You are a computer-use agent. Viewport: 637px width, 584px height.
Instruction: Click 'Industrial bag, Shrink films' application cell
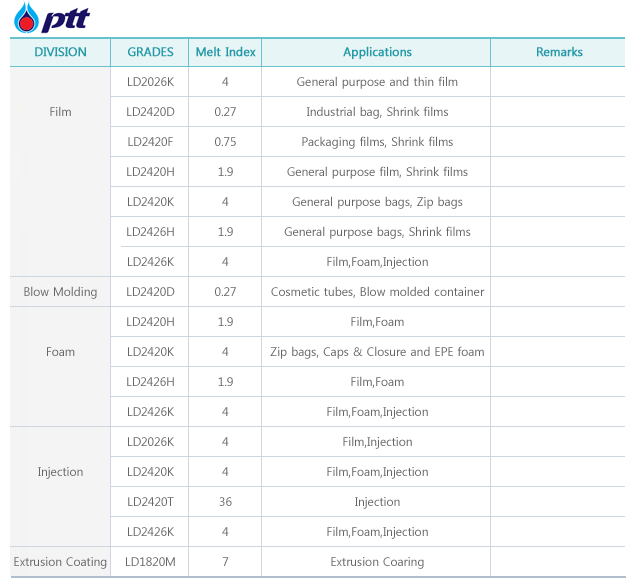click(377, 112)
